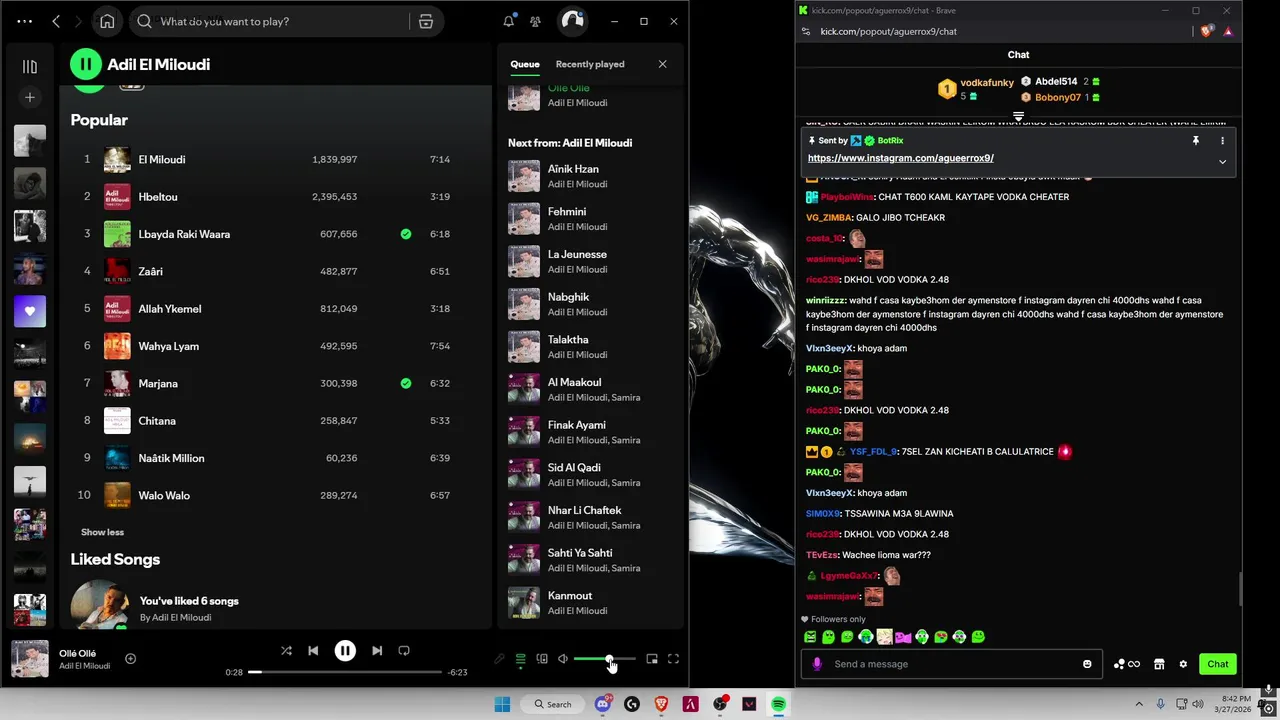
Task: Select Aïnik Hzan in the queue
Action: (590, 176)
